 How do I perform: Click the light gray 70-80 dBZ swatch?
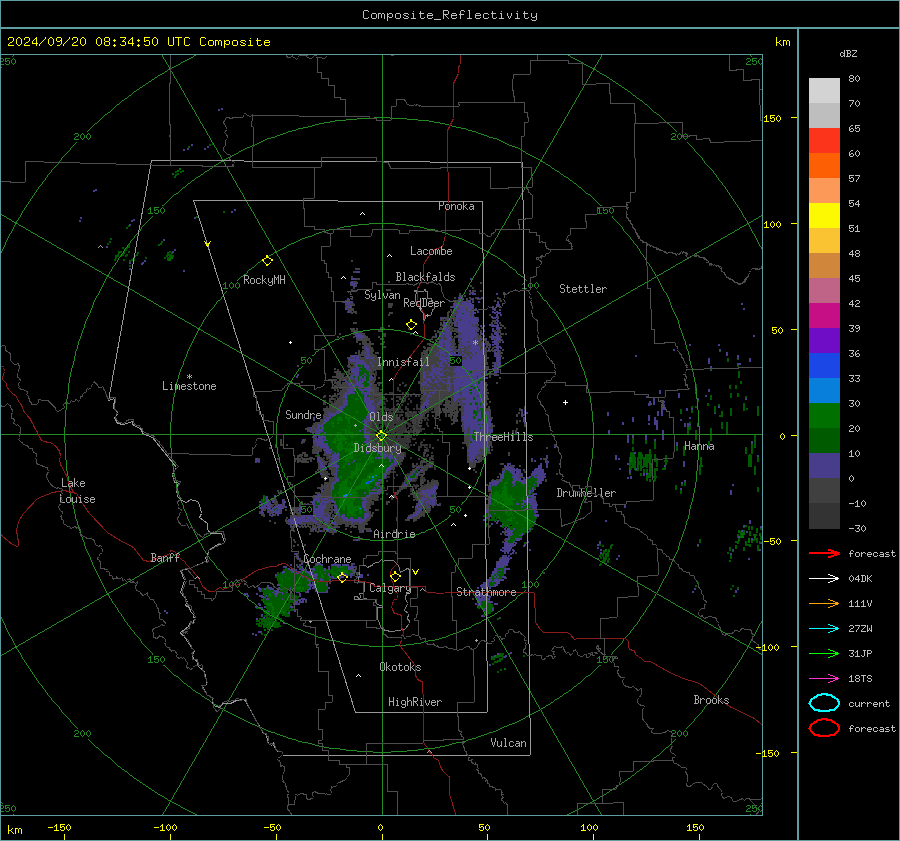tap(824, 91)
